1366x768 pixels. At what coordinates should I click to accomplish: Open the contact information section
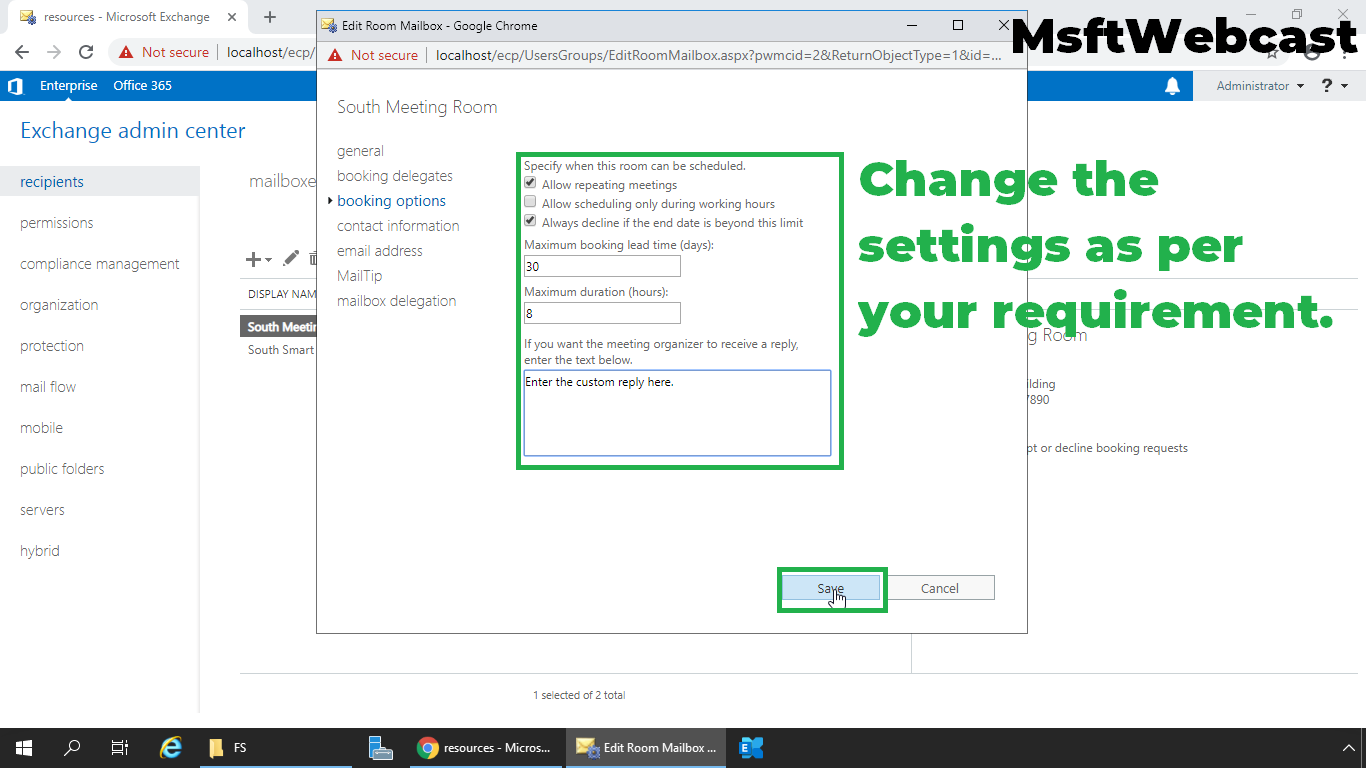click(398, 226)
